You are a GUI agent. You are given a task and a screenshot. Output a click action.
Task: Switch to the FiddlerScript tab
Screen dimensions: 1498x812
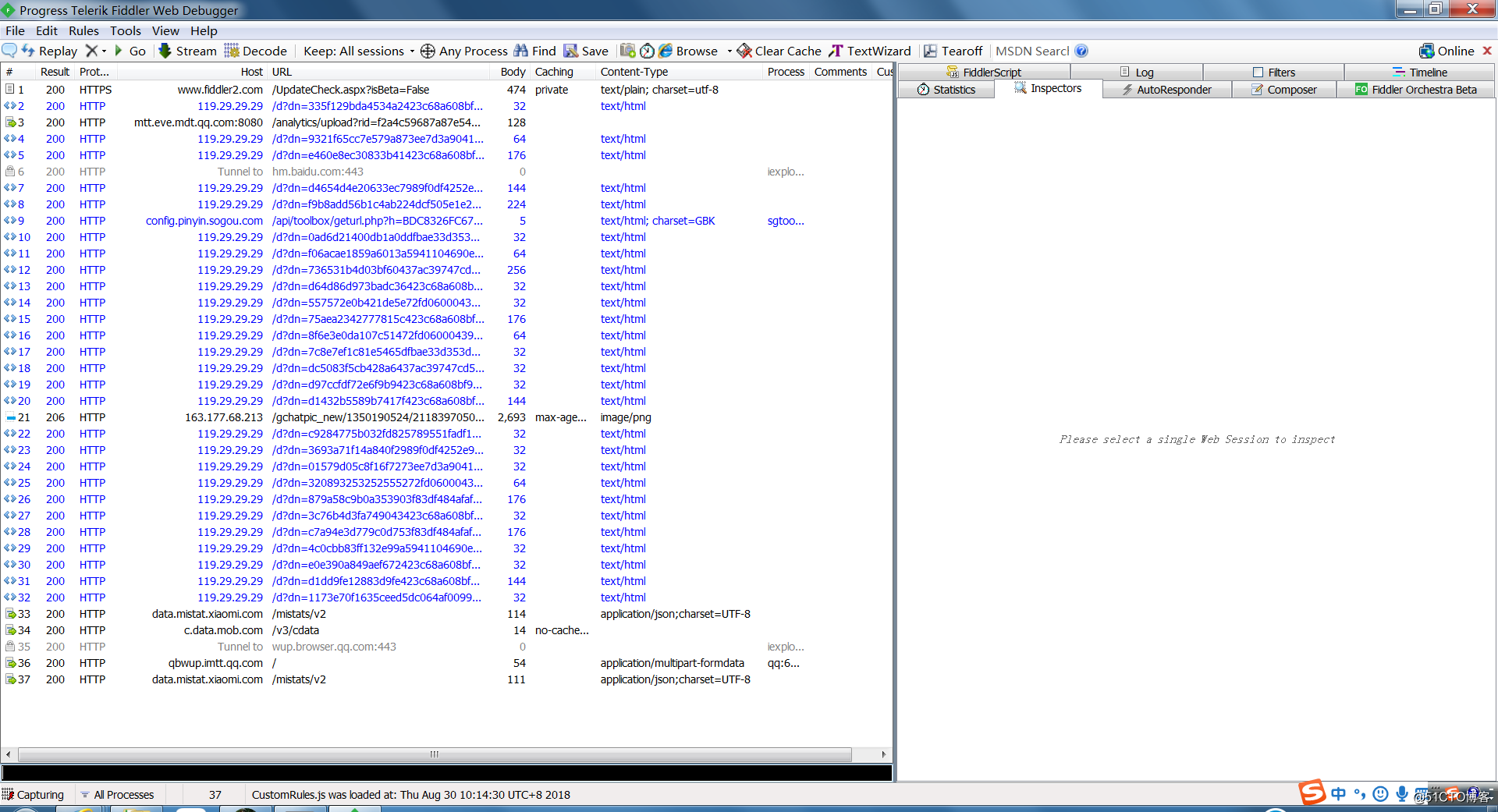tap(984, 72)
